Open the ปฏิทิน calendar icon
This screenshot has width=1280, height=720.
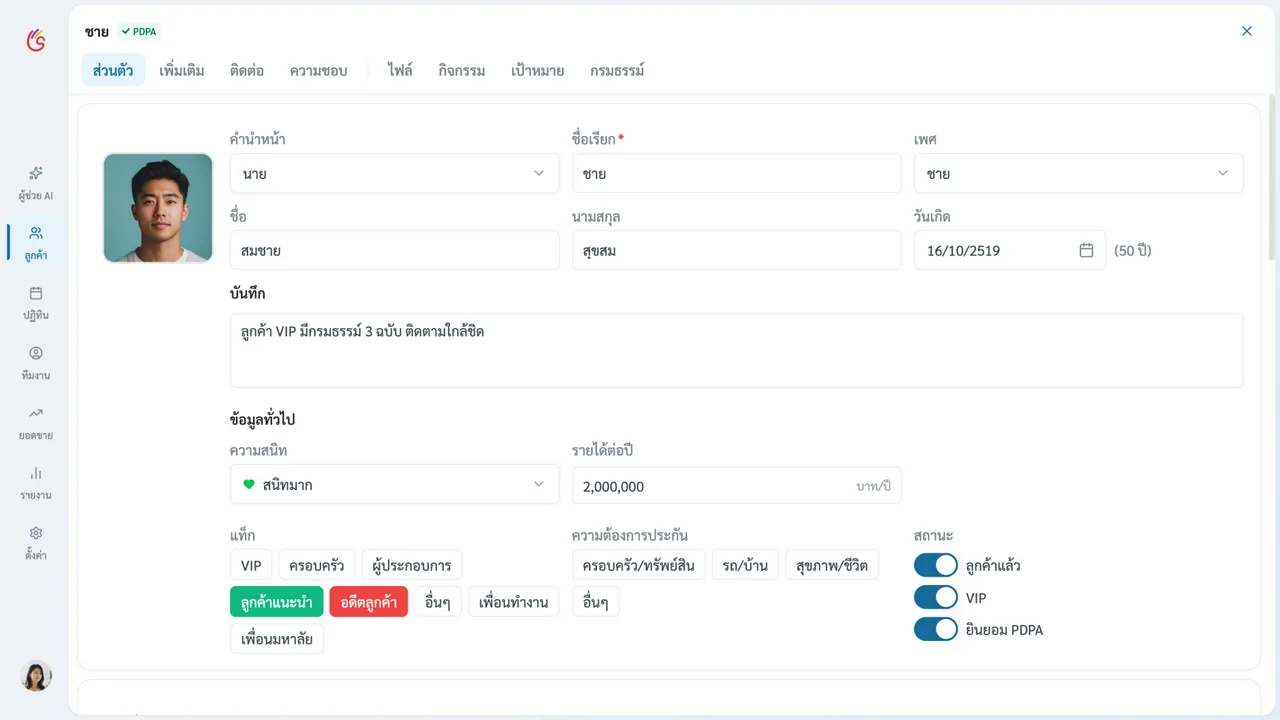(x=36, y=303)
